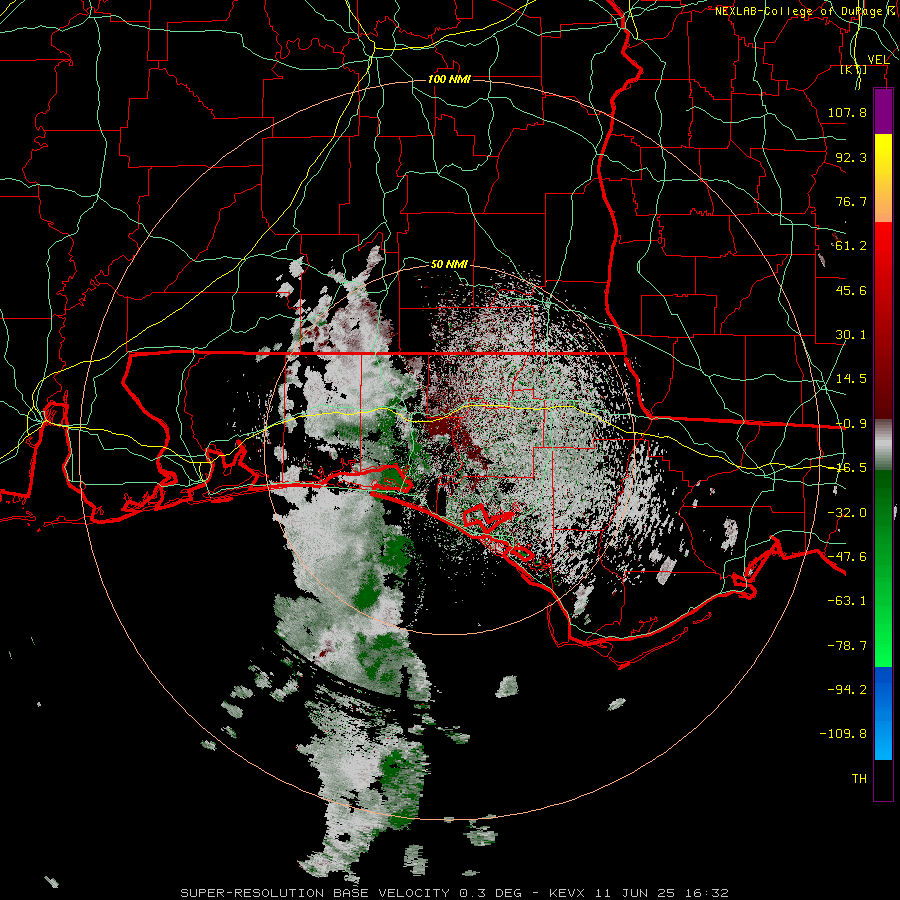The height and width of the screenshot is (900, 900).
Task: Click the 107.8 velocity scale value
Action: click(847, 112)
